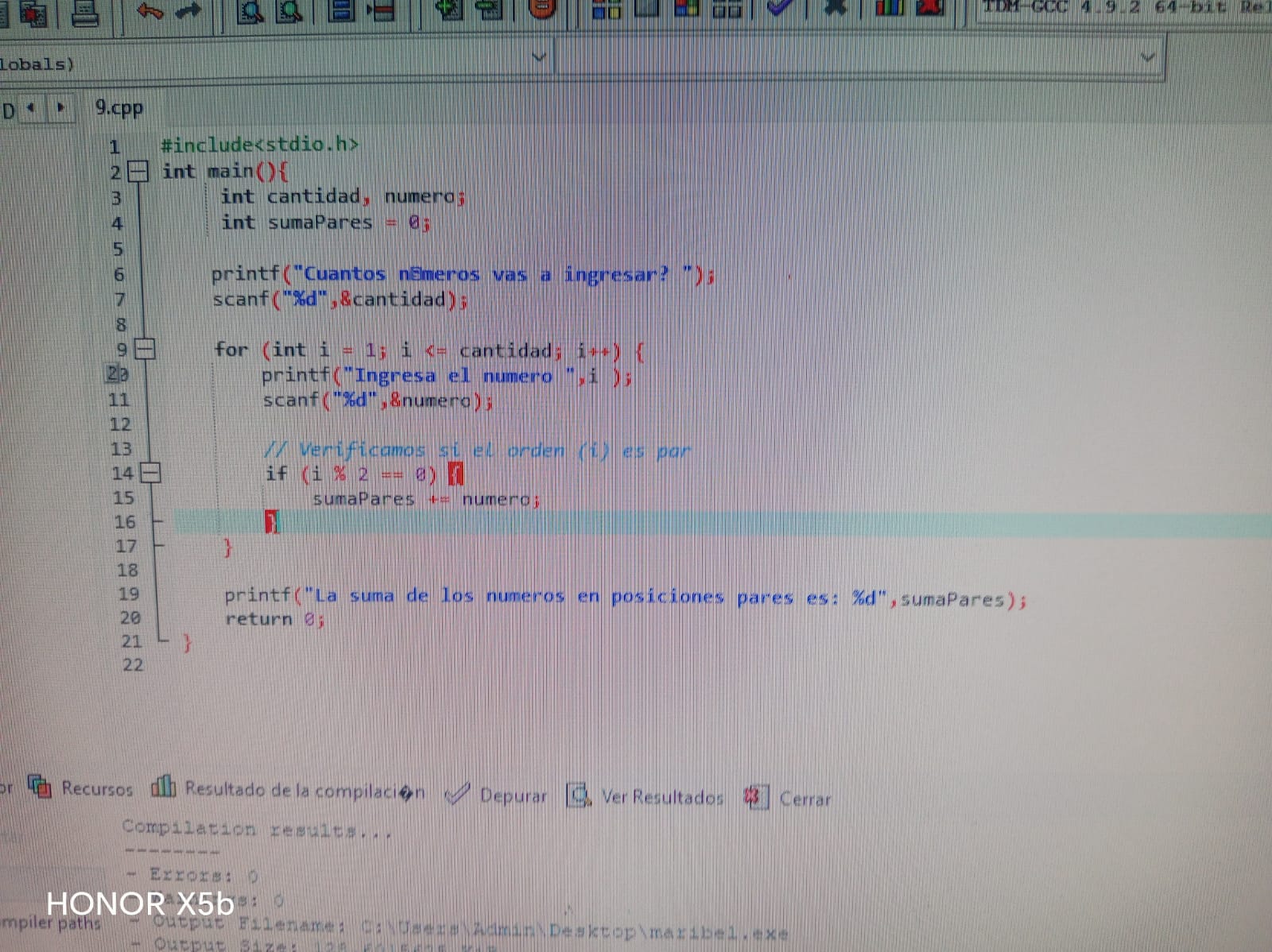Collapse the if block fold marker on line 14
Viewport: 1272px width, 952px height.
pos(150,474)
